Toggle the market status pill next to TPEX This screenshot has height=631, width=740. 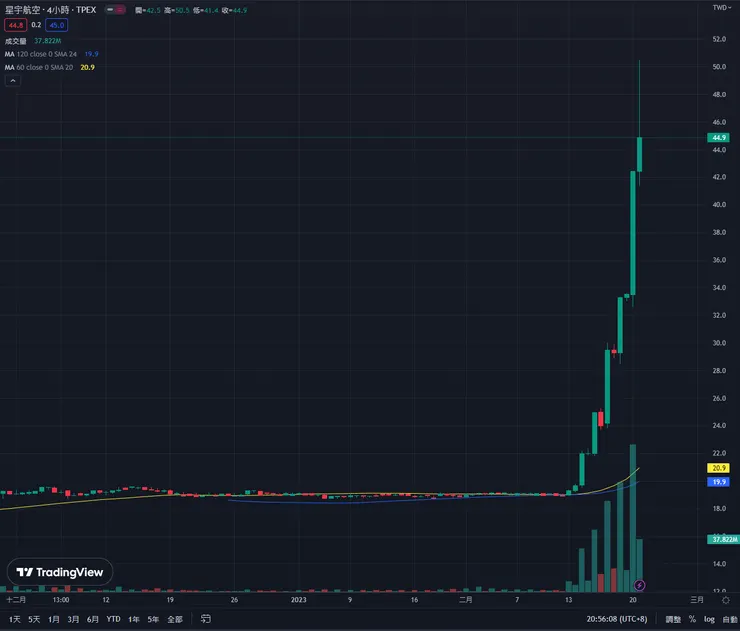(x=115, y=10)
